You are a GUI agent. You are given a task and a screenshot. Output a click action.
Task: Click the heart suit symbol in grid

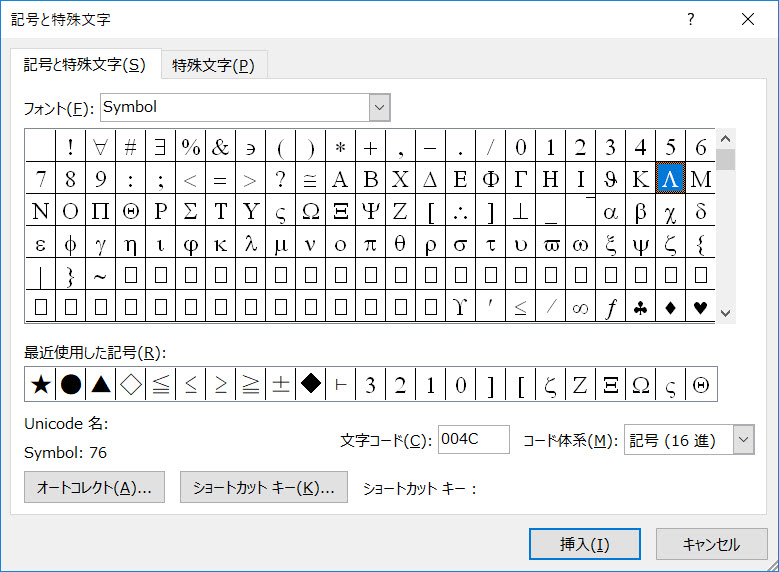(x=700, y=308)
